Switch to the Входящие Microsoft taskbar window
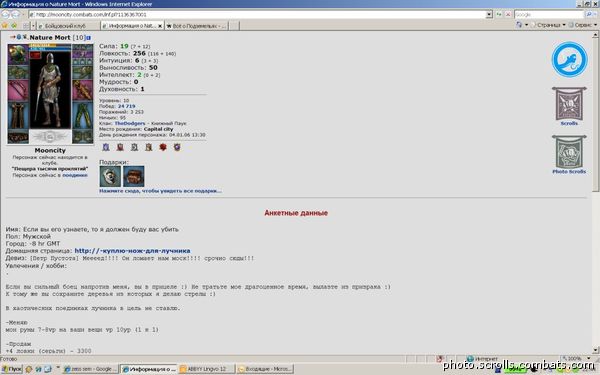The height and width of the screenshot is (375, 600). click(x=265, y=369)
